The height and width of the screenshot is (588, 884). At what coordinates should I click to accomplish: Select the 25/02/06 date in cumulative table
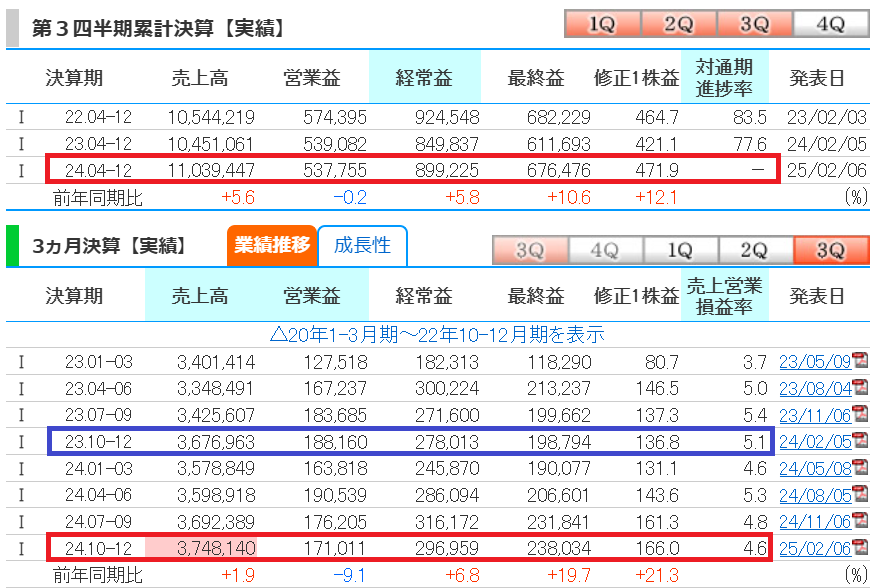coord(826,170)
